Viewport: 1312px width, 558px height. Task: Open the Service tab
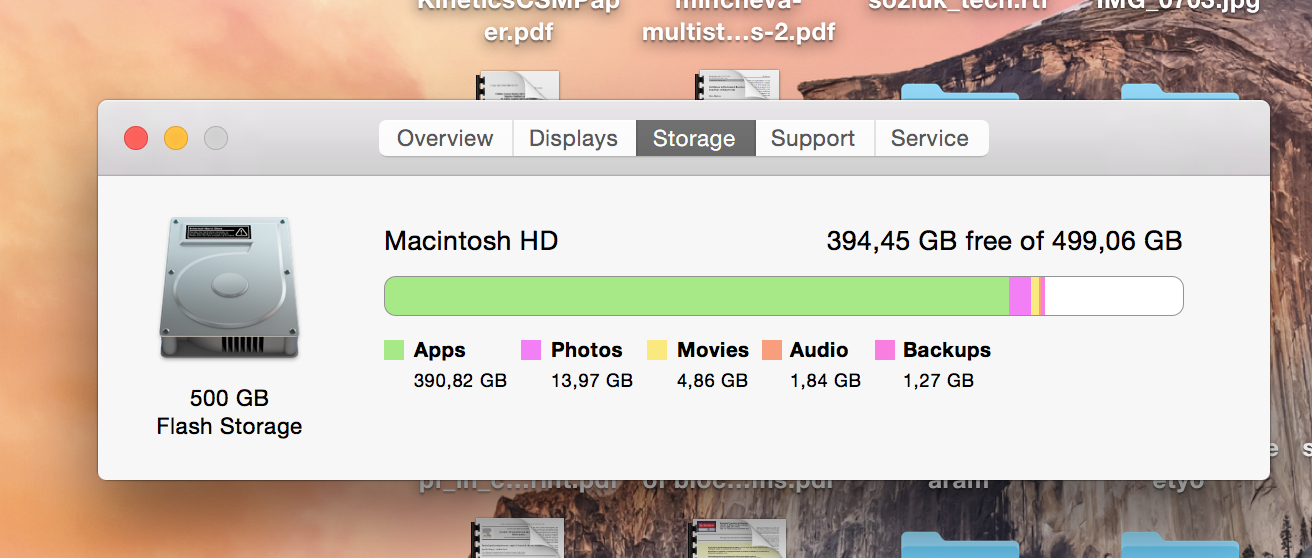(931, 138)
